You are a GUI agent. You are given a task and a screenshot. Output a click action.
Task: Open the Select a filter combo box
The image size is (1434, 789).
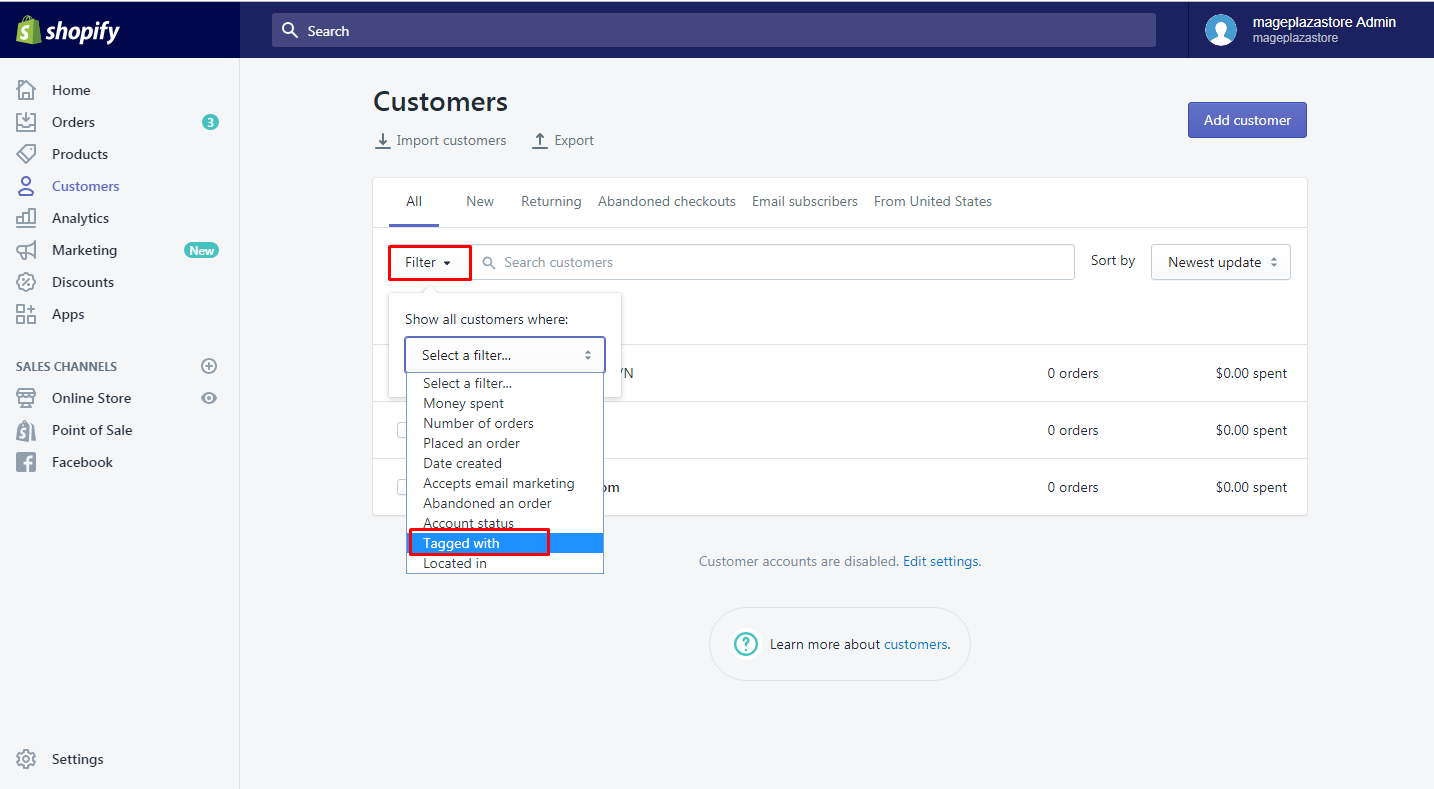(505, 355)
